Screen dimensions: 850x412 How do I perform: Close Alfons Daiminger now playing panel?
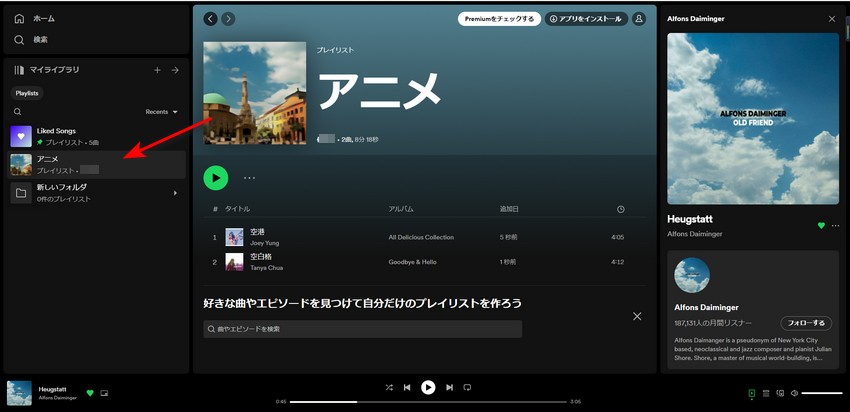pos(832,19)
